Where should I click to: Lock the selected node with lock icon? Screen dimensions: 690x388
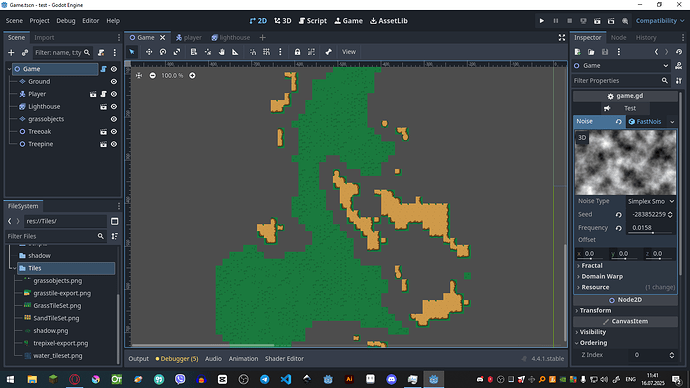coord(297,52)
